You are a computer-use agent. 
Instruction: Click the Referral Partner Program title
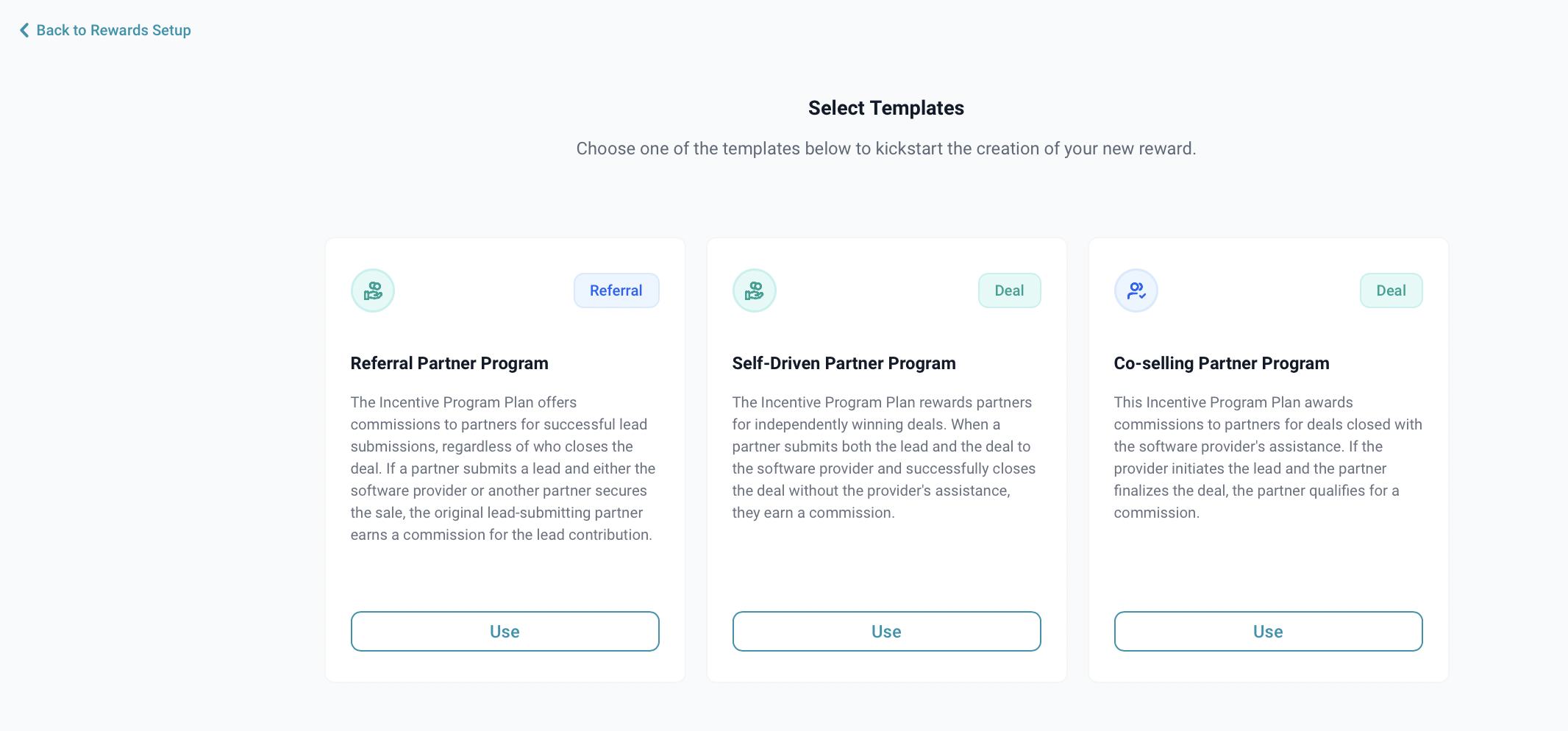coord(449,363)
